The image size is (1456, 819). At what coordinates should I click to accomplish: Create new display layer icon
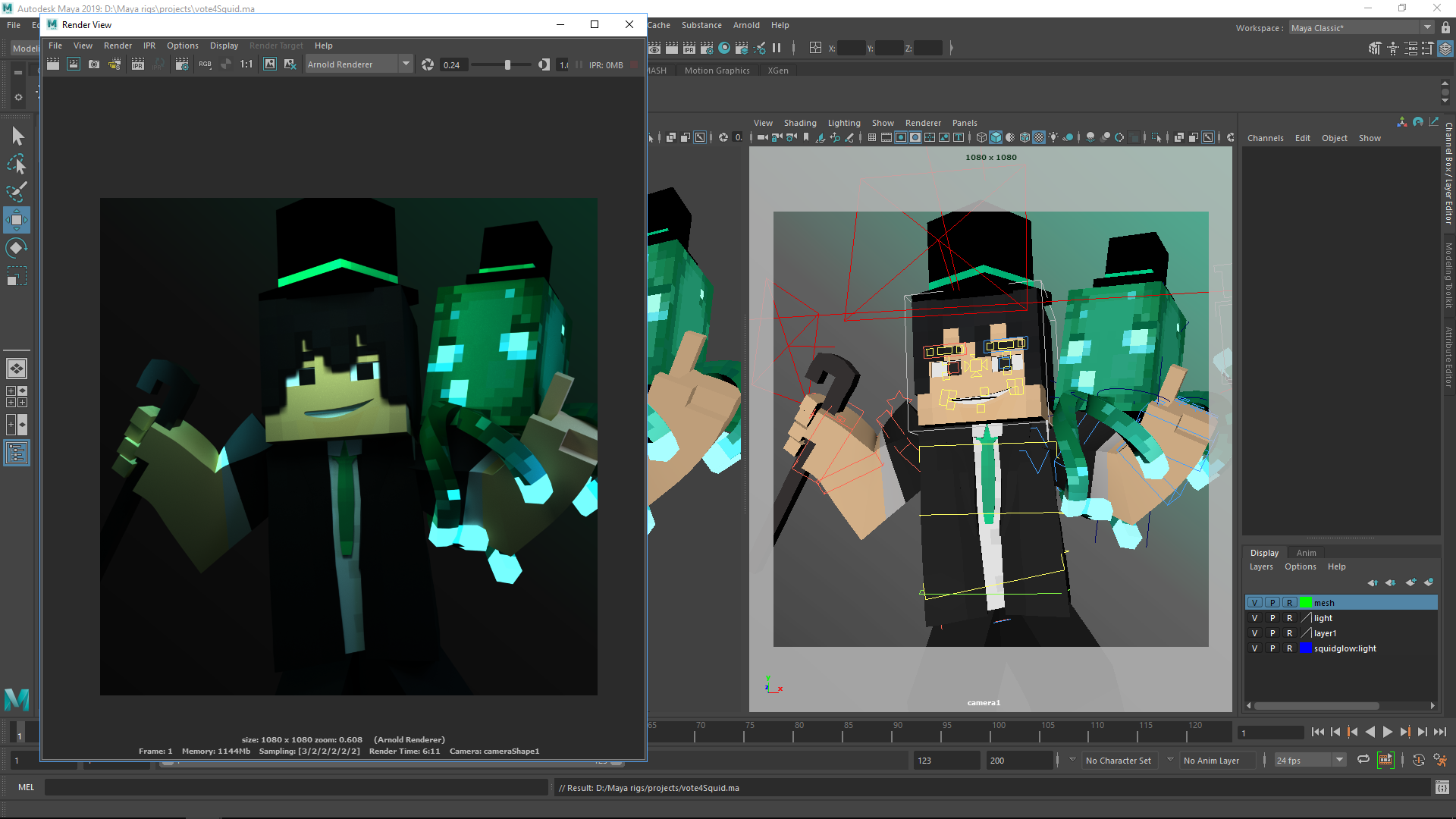[x=1410, y=582]
